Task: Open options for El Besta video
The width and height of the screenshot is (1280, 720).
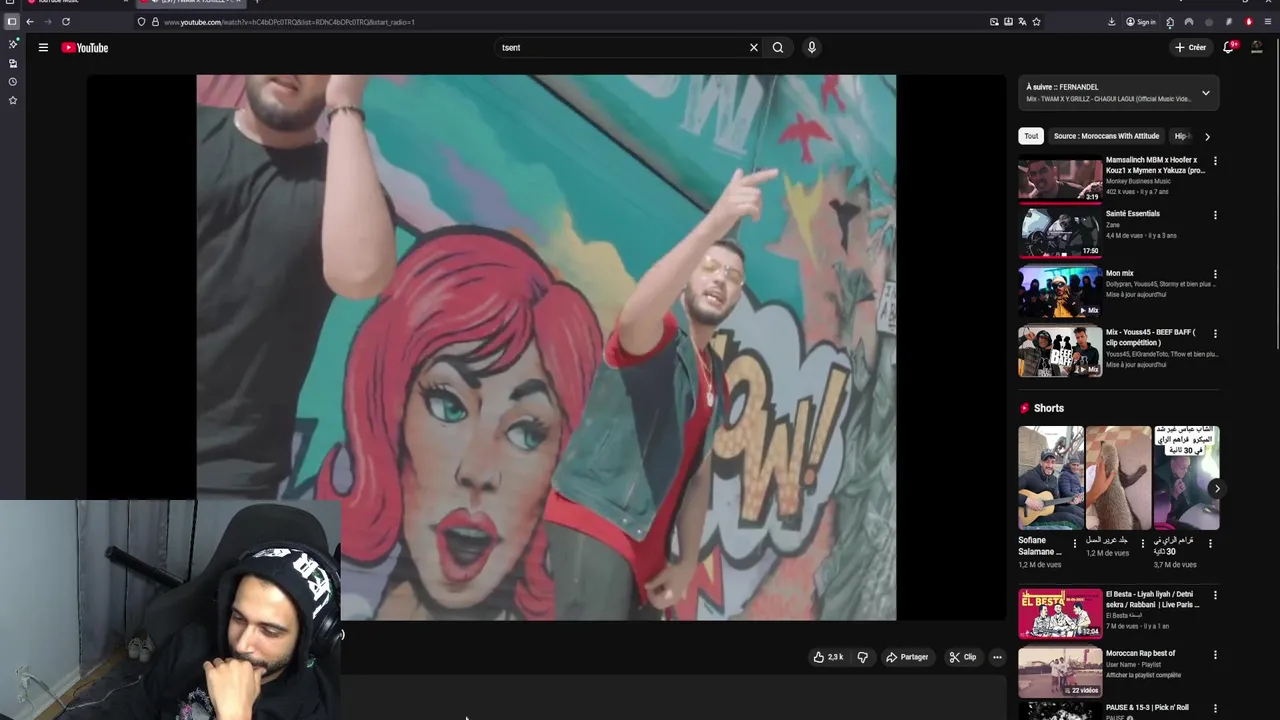Action: (x=1215, y=595)
